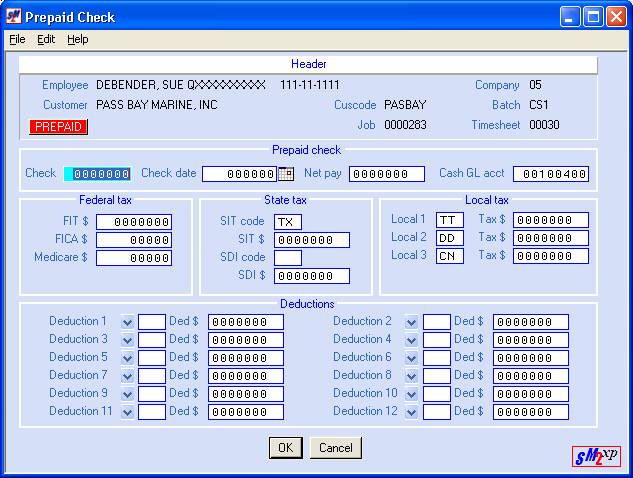This screenshot has height=478, width=633.
Task: Click the Cancel button
Action: coord(335,448)
